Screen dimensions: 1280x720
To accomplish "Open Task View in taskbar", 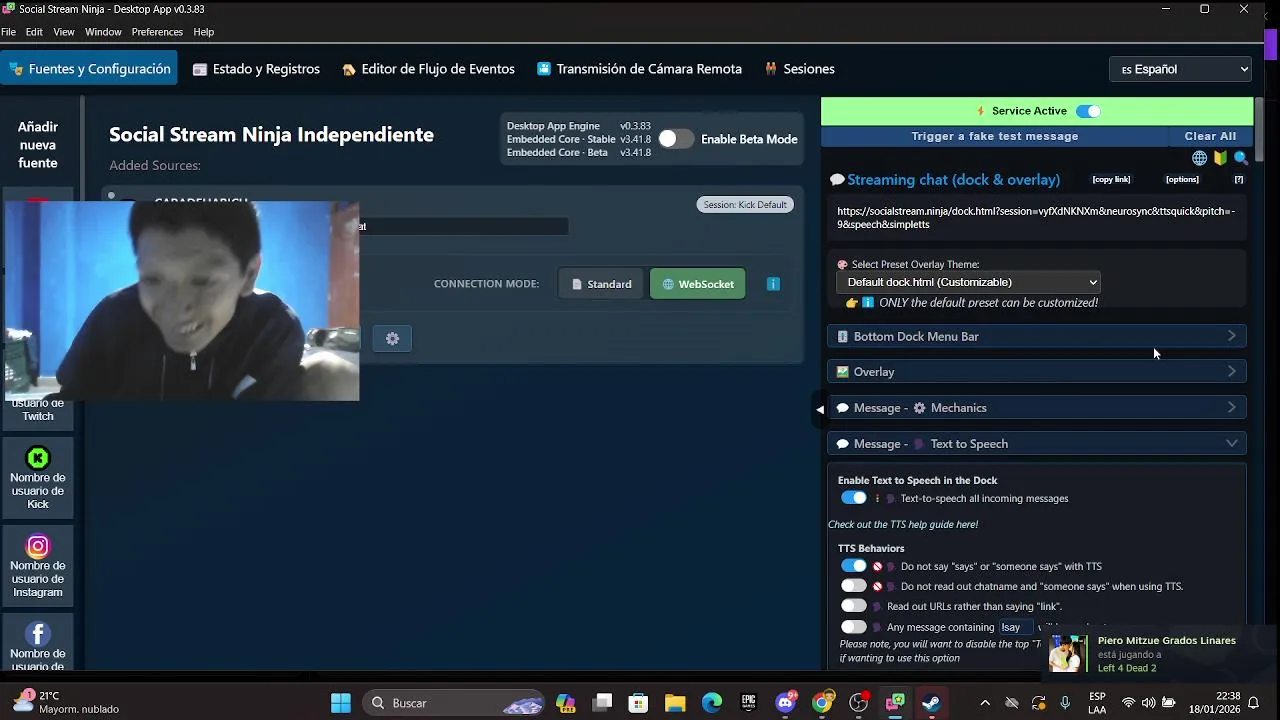I will (602, 703).
